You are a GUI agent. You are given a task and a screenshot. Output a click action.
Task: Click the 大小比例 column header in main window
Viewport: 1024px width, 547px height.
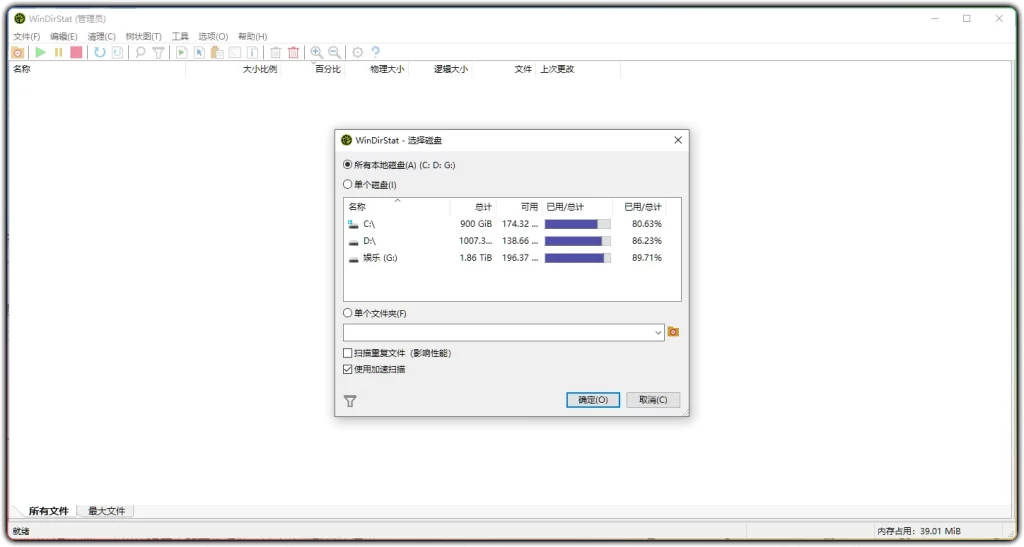pyautogui.click(x=260, y=69)
